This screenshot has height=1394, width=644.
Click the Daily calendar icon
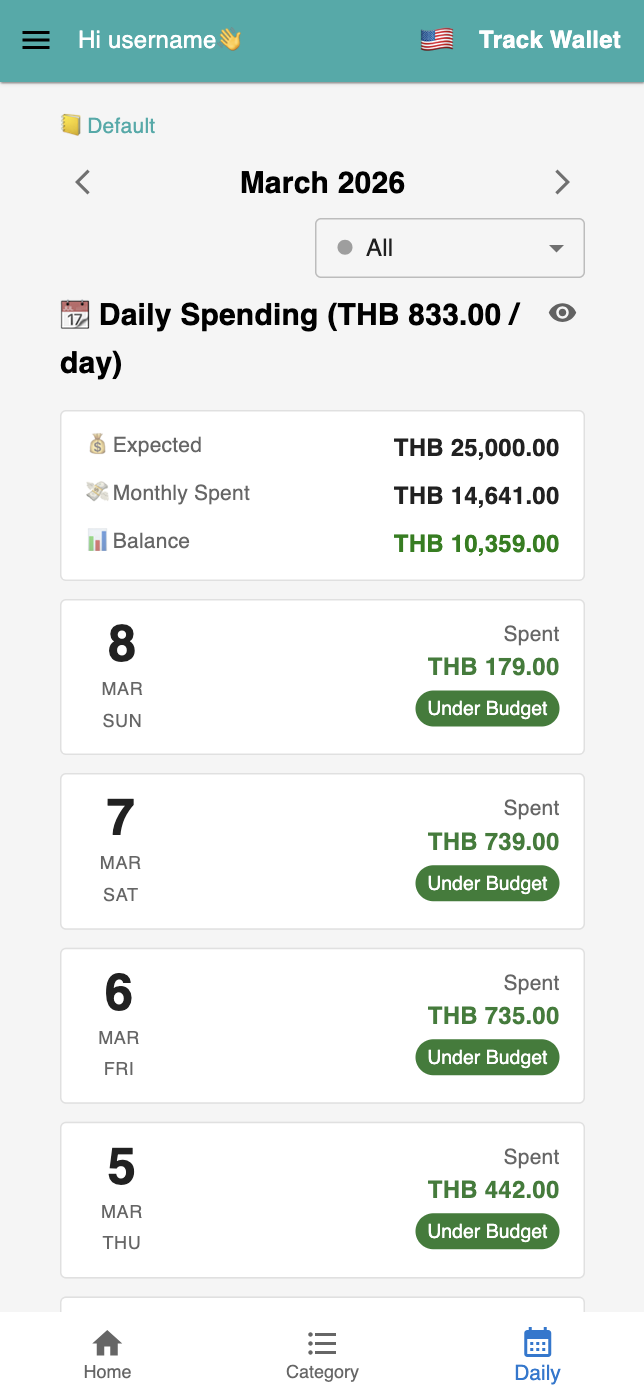click(537, 1342)
